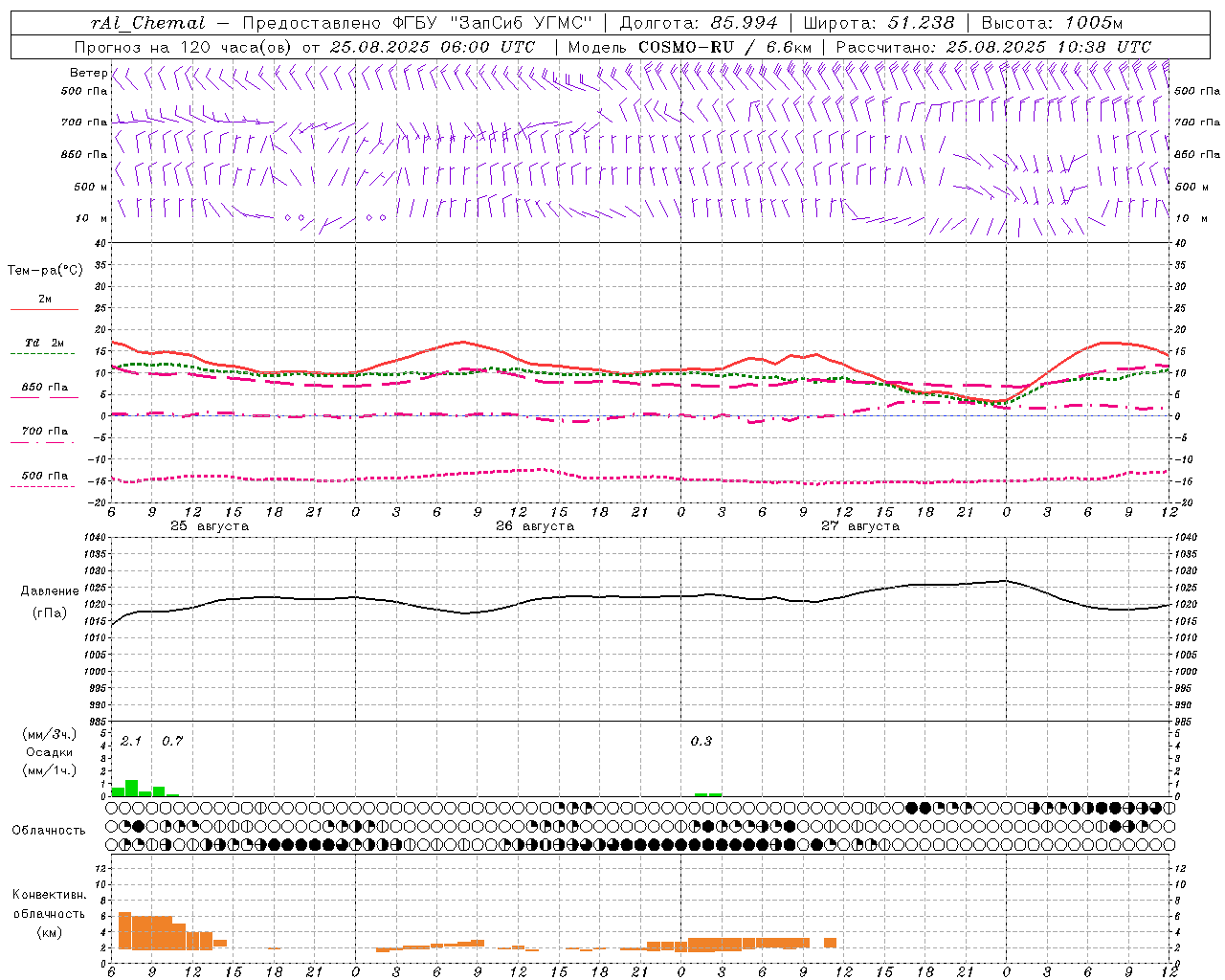Viewport: 1225px width, 980px height.
Task: Click the Конвективн. panel label
Action: click(49, 895)
